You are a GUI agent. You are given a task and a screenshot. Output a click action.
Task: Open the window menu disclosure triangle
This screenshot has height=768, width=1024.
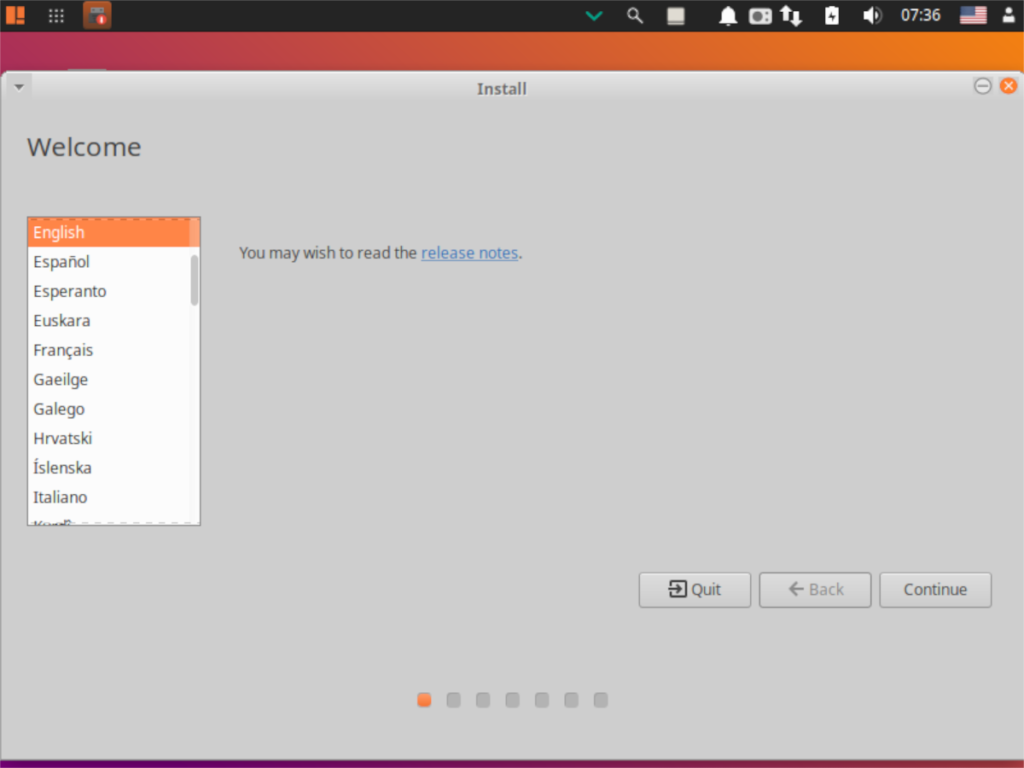(18, 86)
